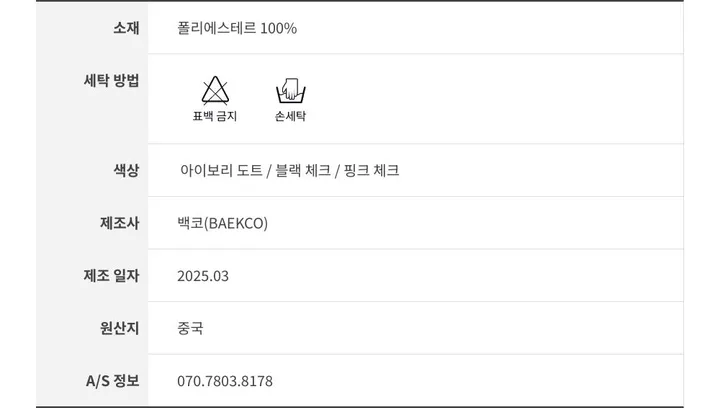Click the 중국 origin value
The image size is (720, 408).
coord(190,329)
